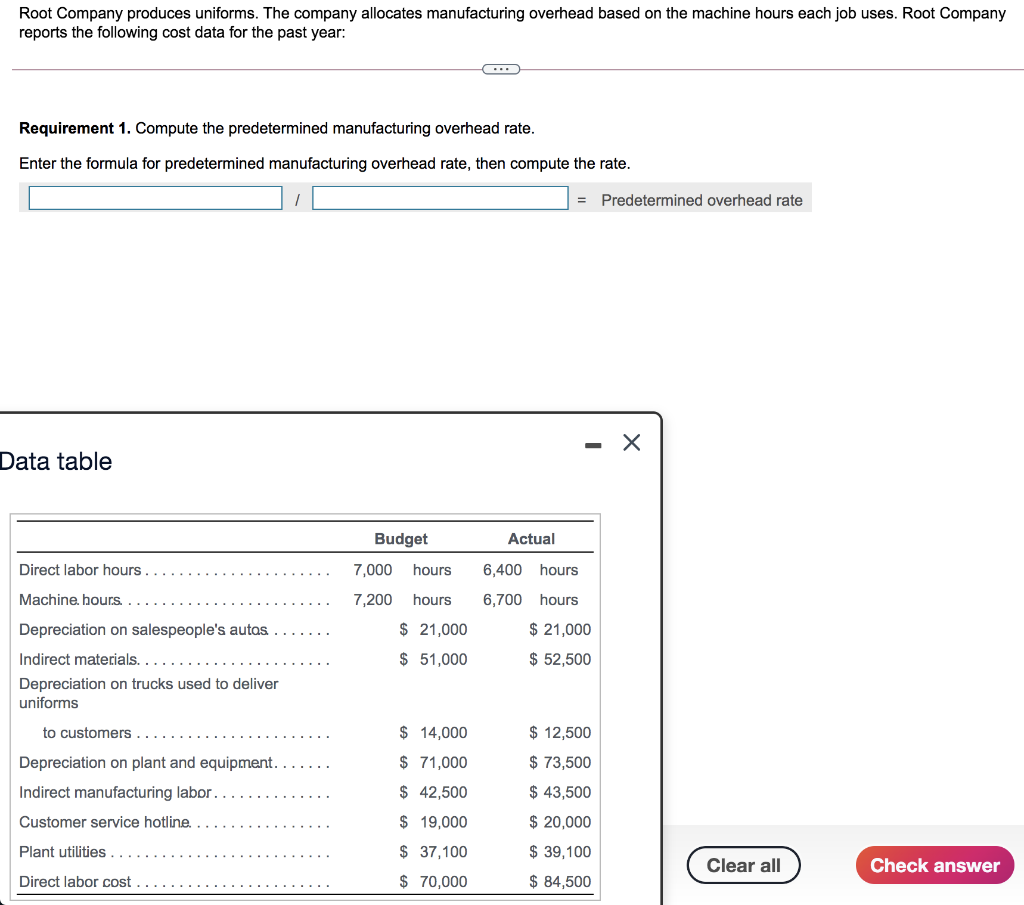Screen dimensions: 1024x905
Task: Click budgeted direct labor cost $70,000
Action: (434, 882)
